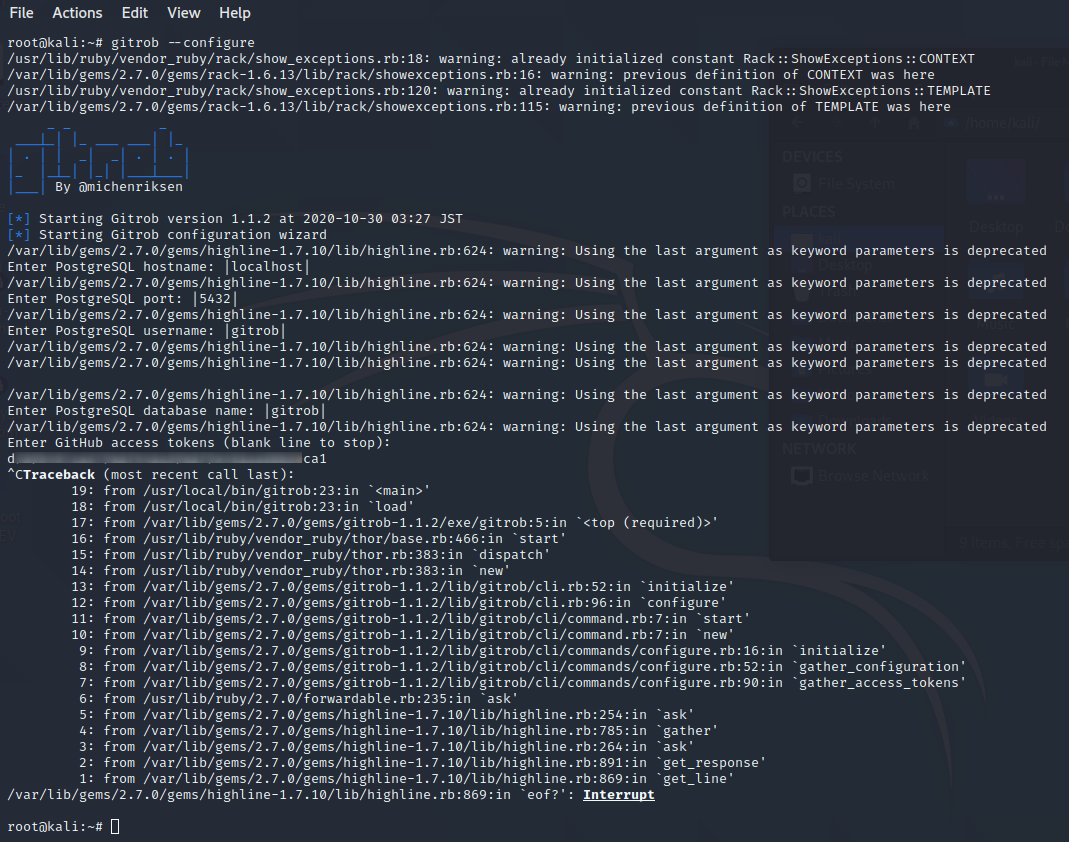Click traceback line 7 'gather_access_tokens'
The height and width of the screenshot is (842, 1069).
522,683
